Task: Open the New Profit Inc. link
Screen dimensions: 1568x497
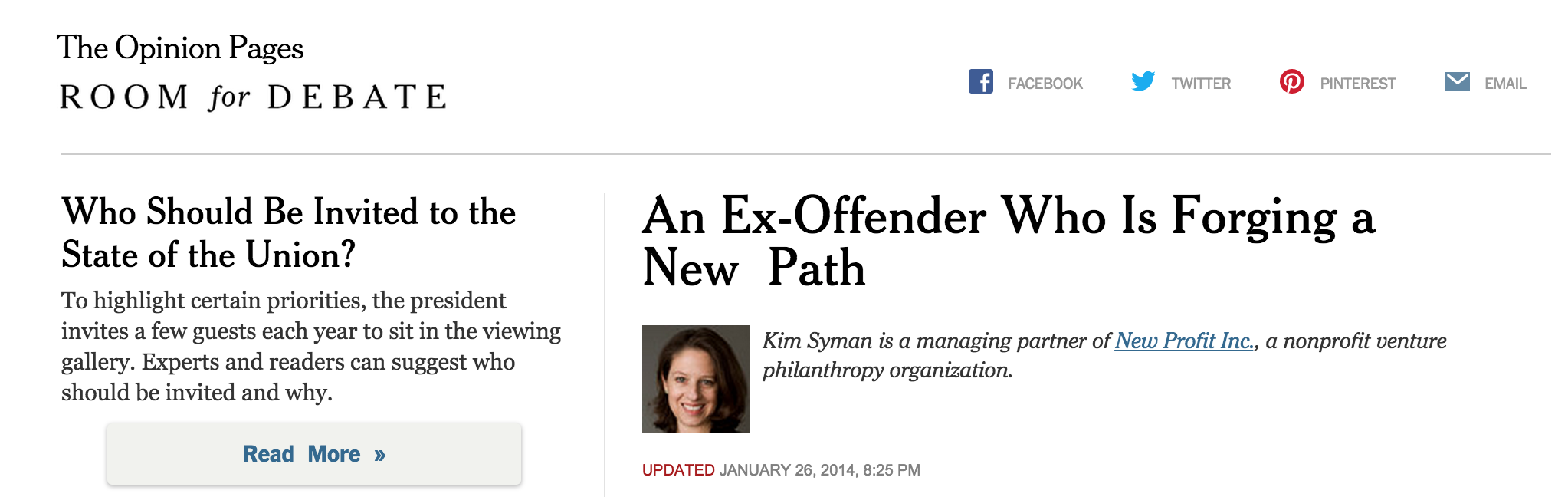Action: click(1185, 341)
